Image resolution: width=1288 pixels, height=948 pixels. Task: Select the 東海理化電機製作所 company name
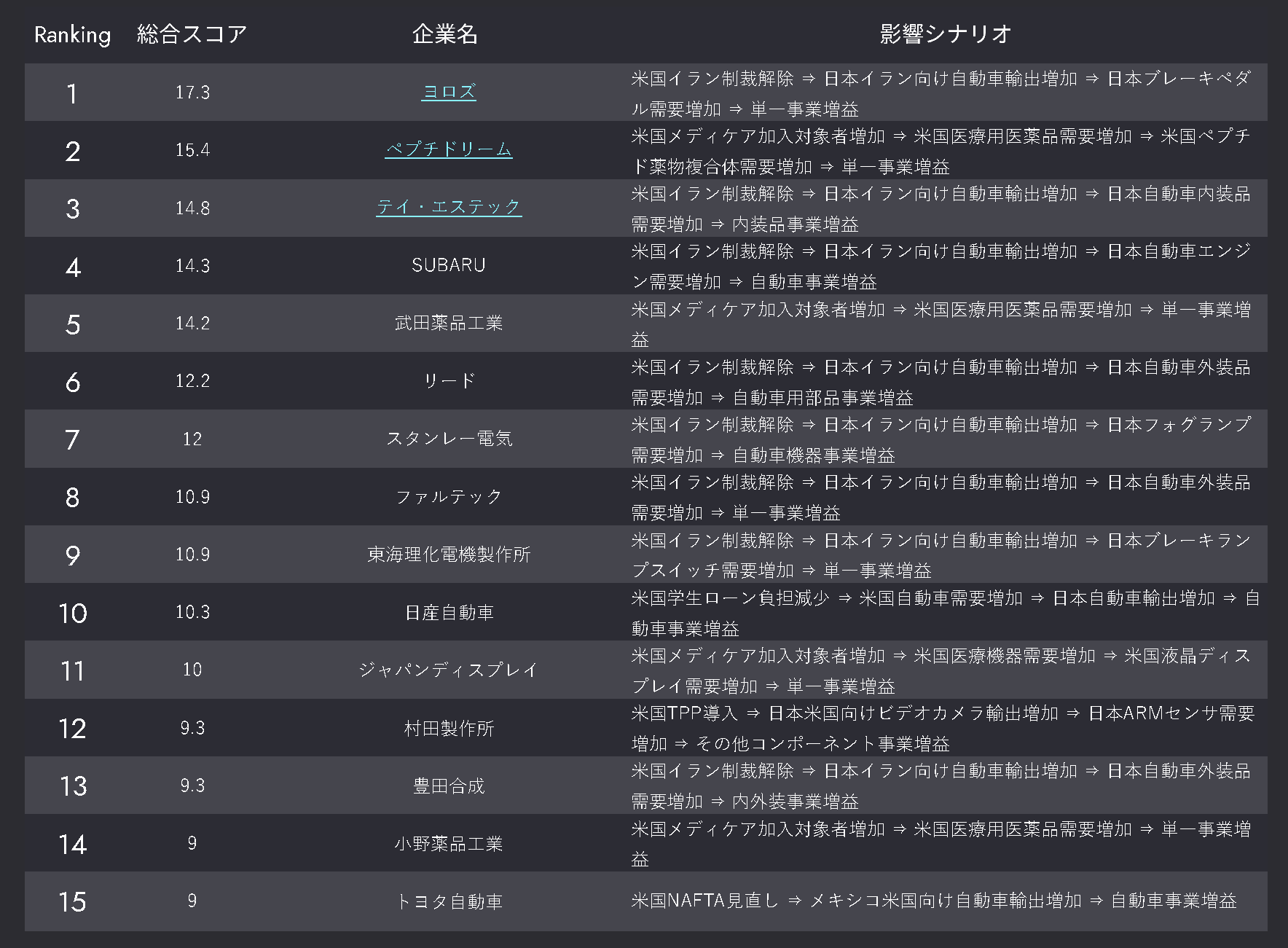(x=449, y=554)
